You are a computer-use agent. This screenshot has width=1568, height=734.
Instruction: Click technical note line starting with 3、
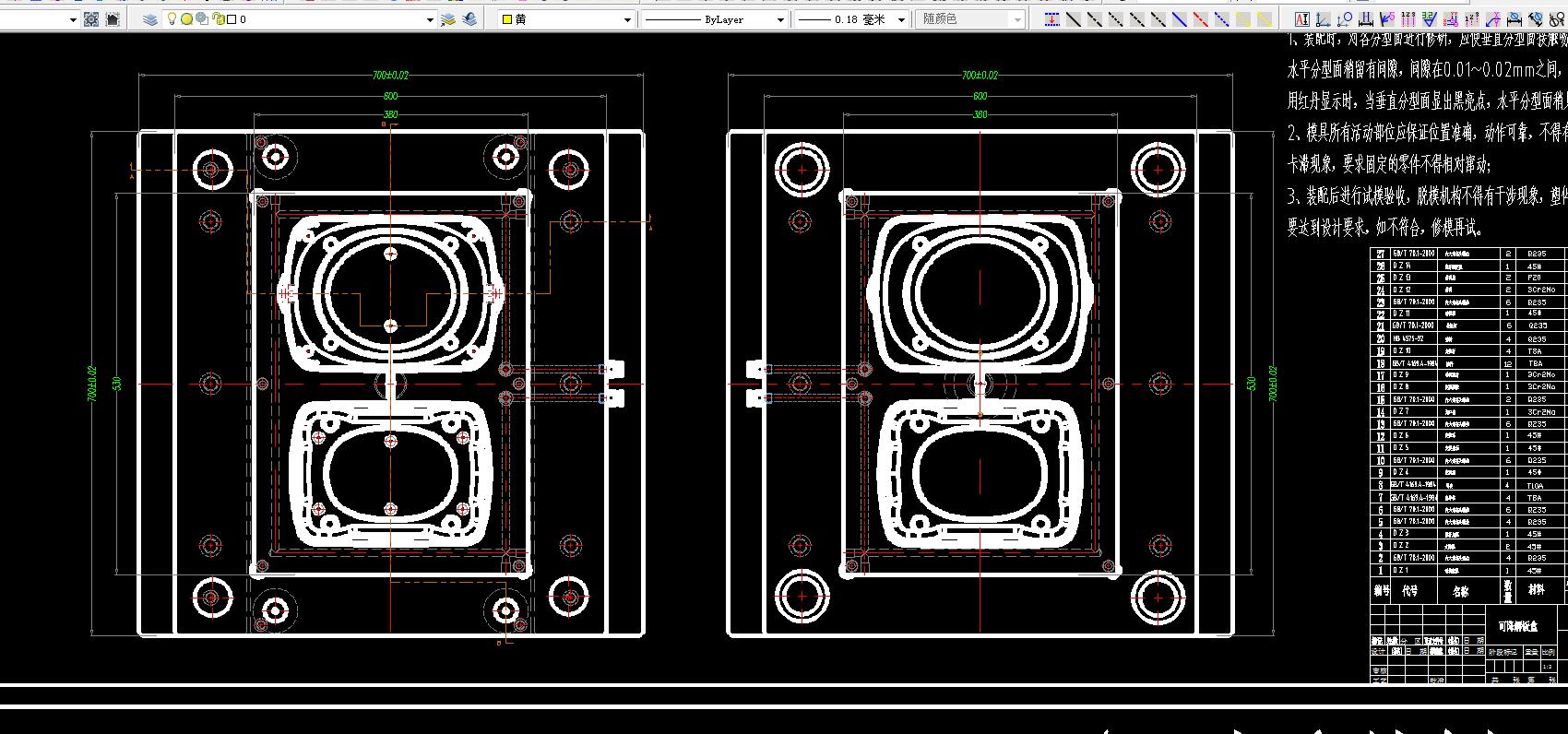1428,196
